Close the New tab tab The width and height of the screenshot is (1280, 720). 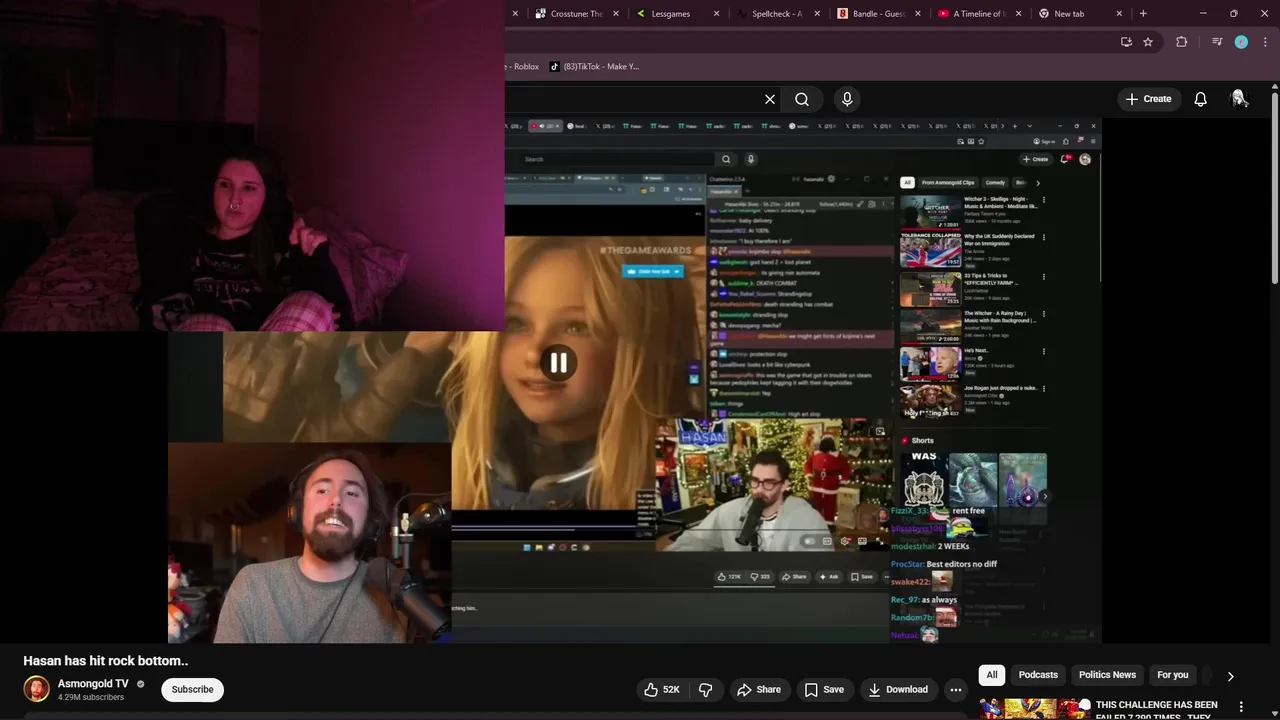pyautogui.click(x=1119, y=14)
